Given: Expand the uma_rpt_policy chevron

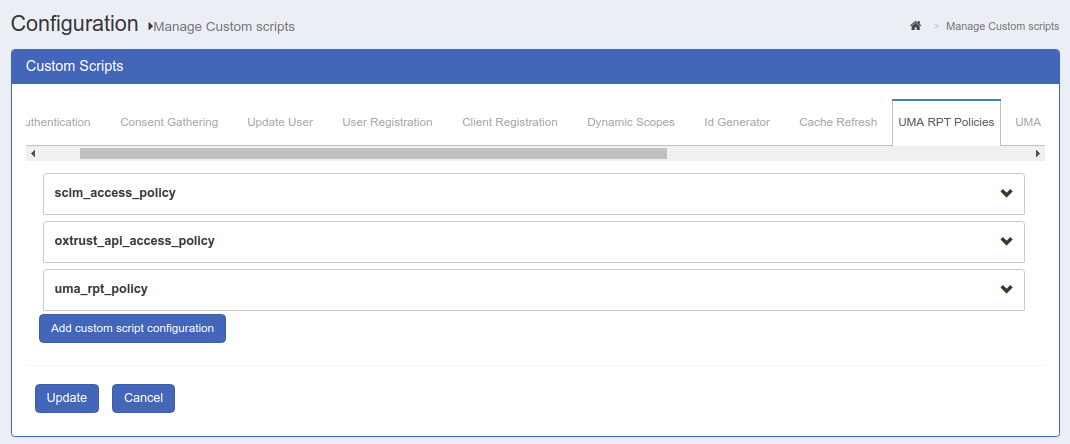Looking at the screenshot, I should [1006, 289].
